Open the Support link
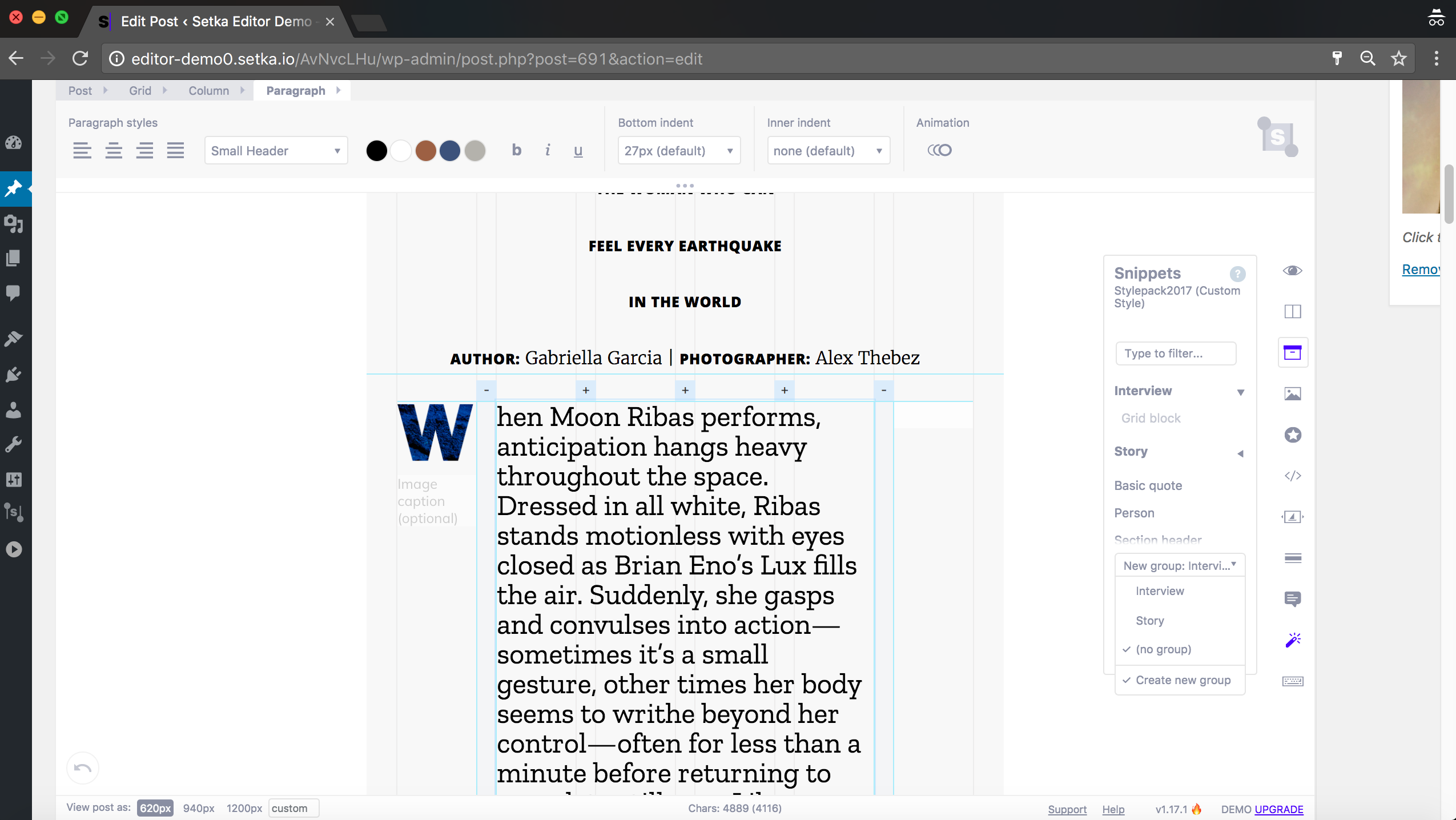The width and height of the screenshot is (1456, 820). (1067, 809)
